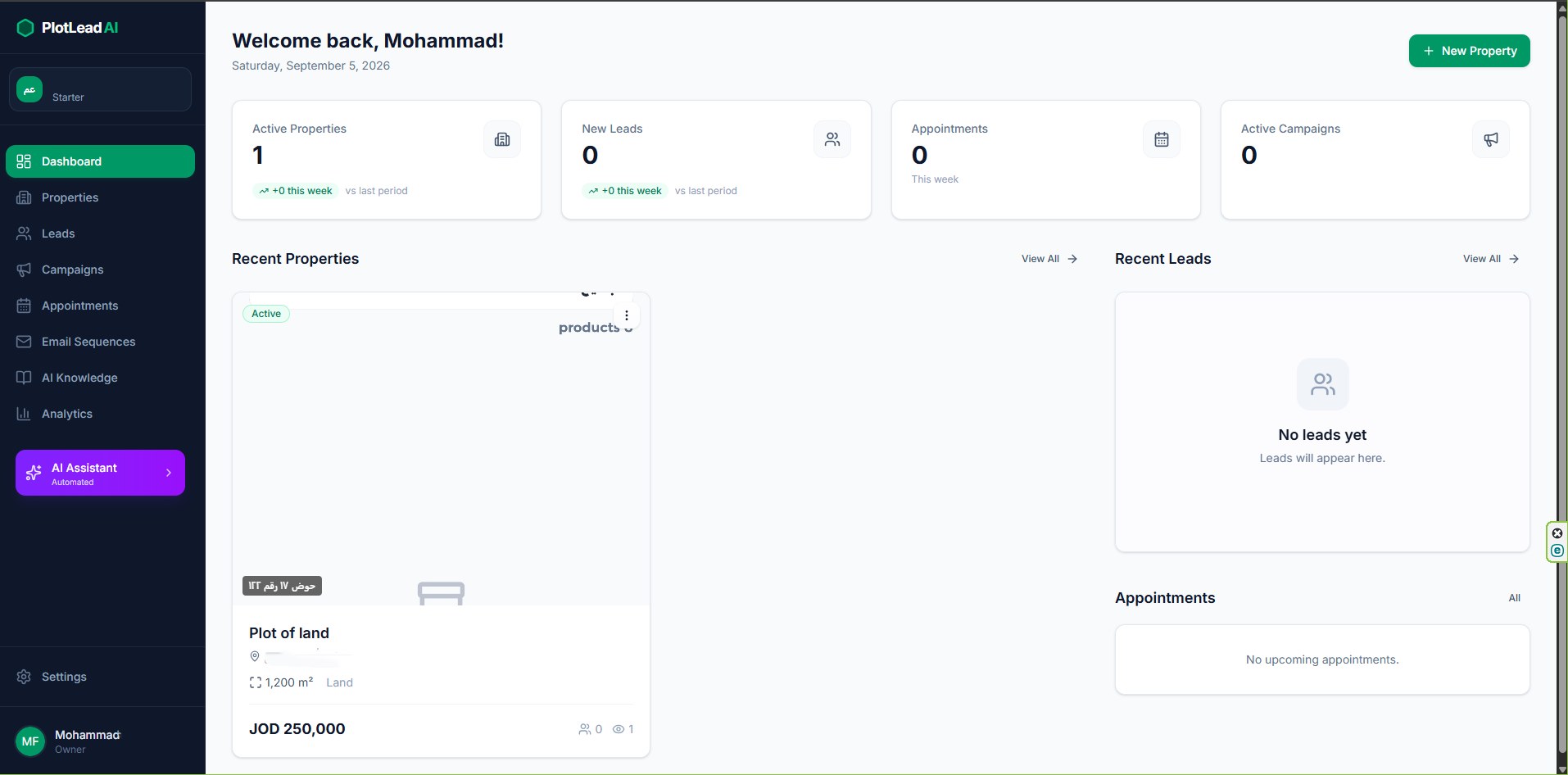Image resolution: width=1568 pixels, height=775 pixels.
Task: Click the AI Assistant sparkle icon
Action: [34, 473]
